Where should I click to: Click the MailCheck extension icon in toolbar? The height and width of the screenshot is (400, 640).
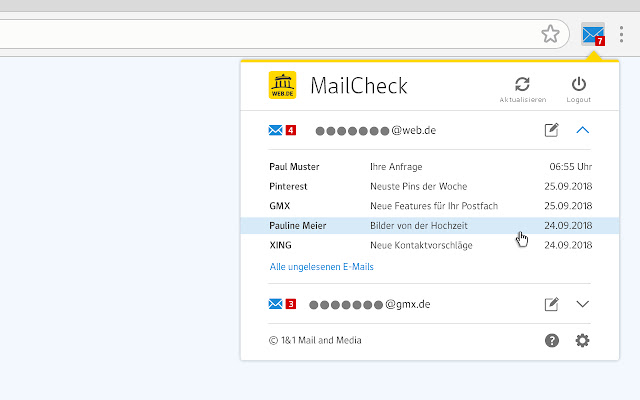[x=593, y=34]
